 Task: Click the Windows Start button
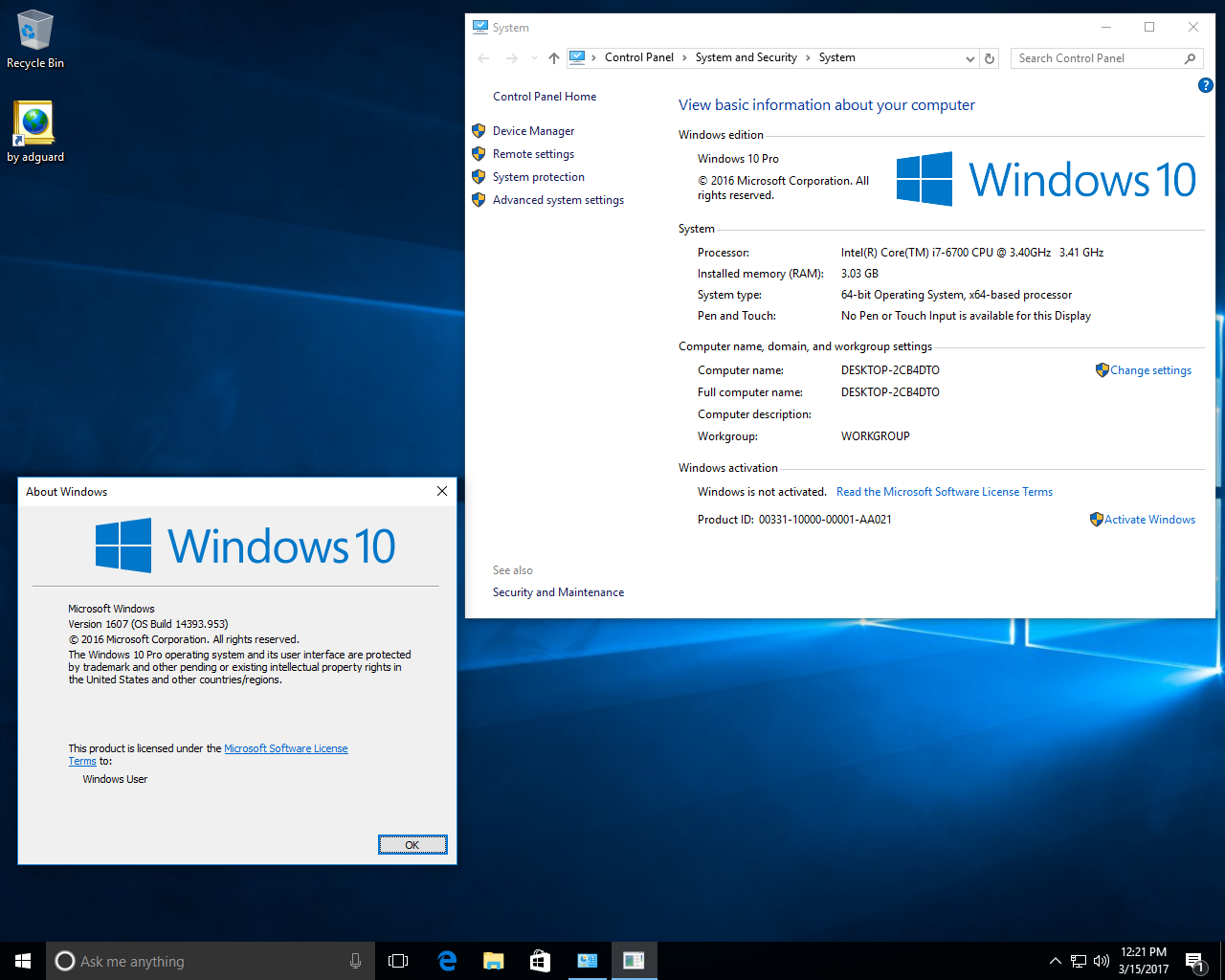click(x=23, y=961)
